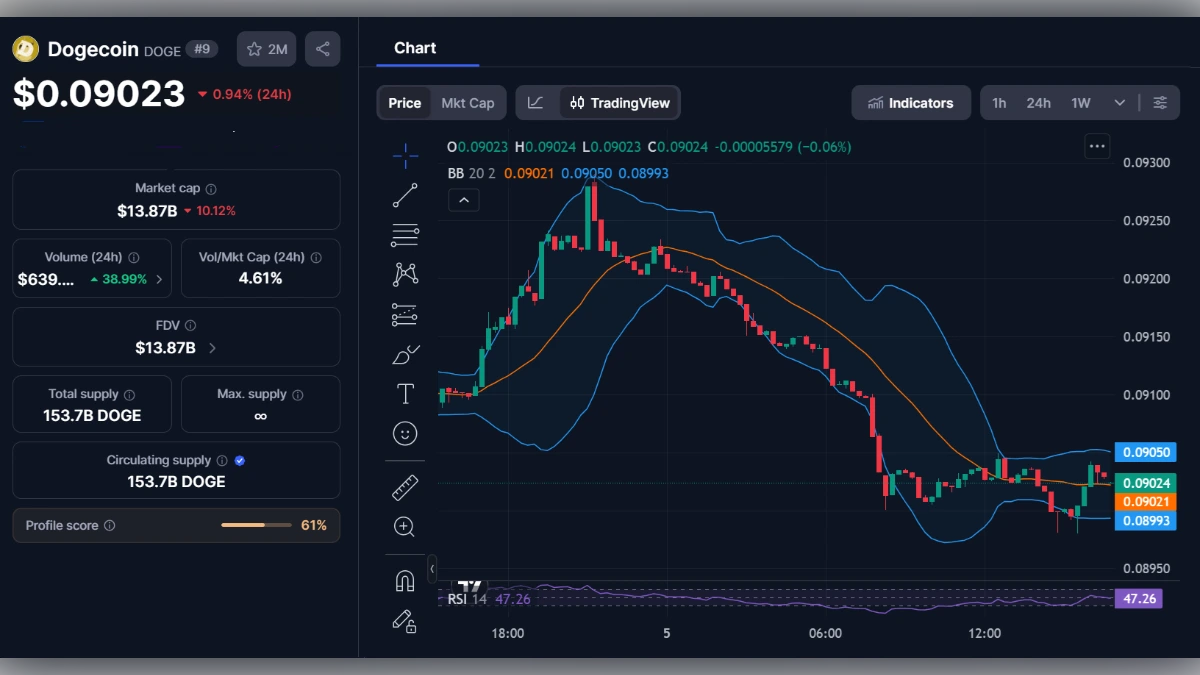Viewport: 1200px width, 675px height.
Task: Open the Indicators panel
Action: [911, 102]
